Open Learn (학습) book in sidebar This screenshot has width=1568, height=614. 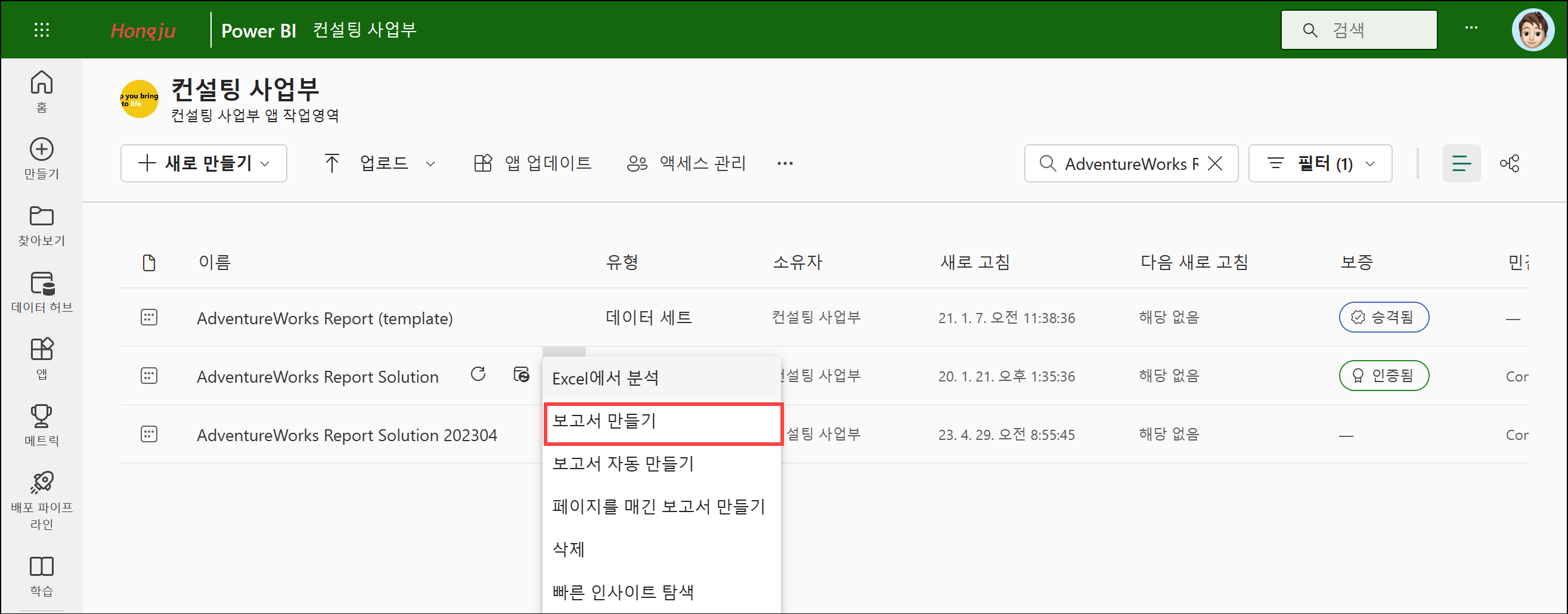click(41, 576)
